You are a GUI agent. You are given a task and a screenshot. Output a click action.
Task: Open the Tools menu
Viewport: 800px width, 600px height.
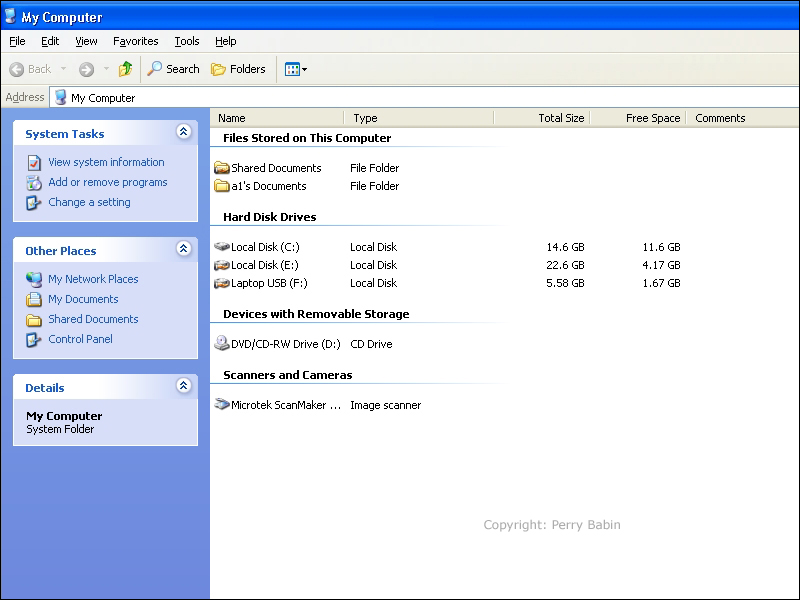[x=187, y=41]
